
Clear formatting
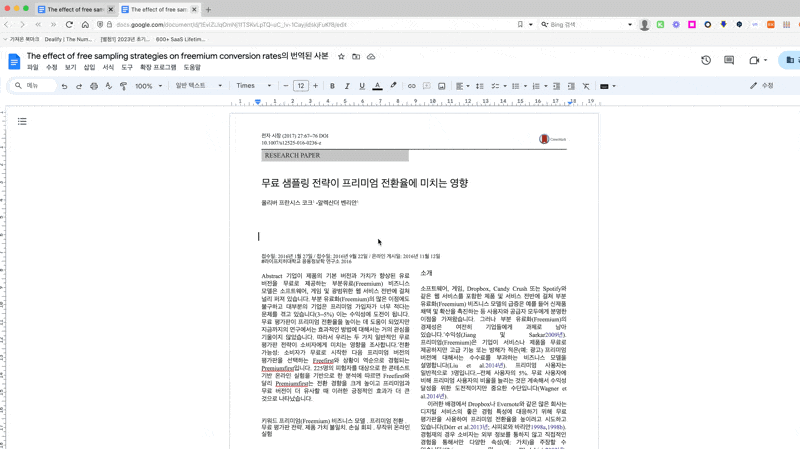point(586,86)
